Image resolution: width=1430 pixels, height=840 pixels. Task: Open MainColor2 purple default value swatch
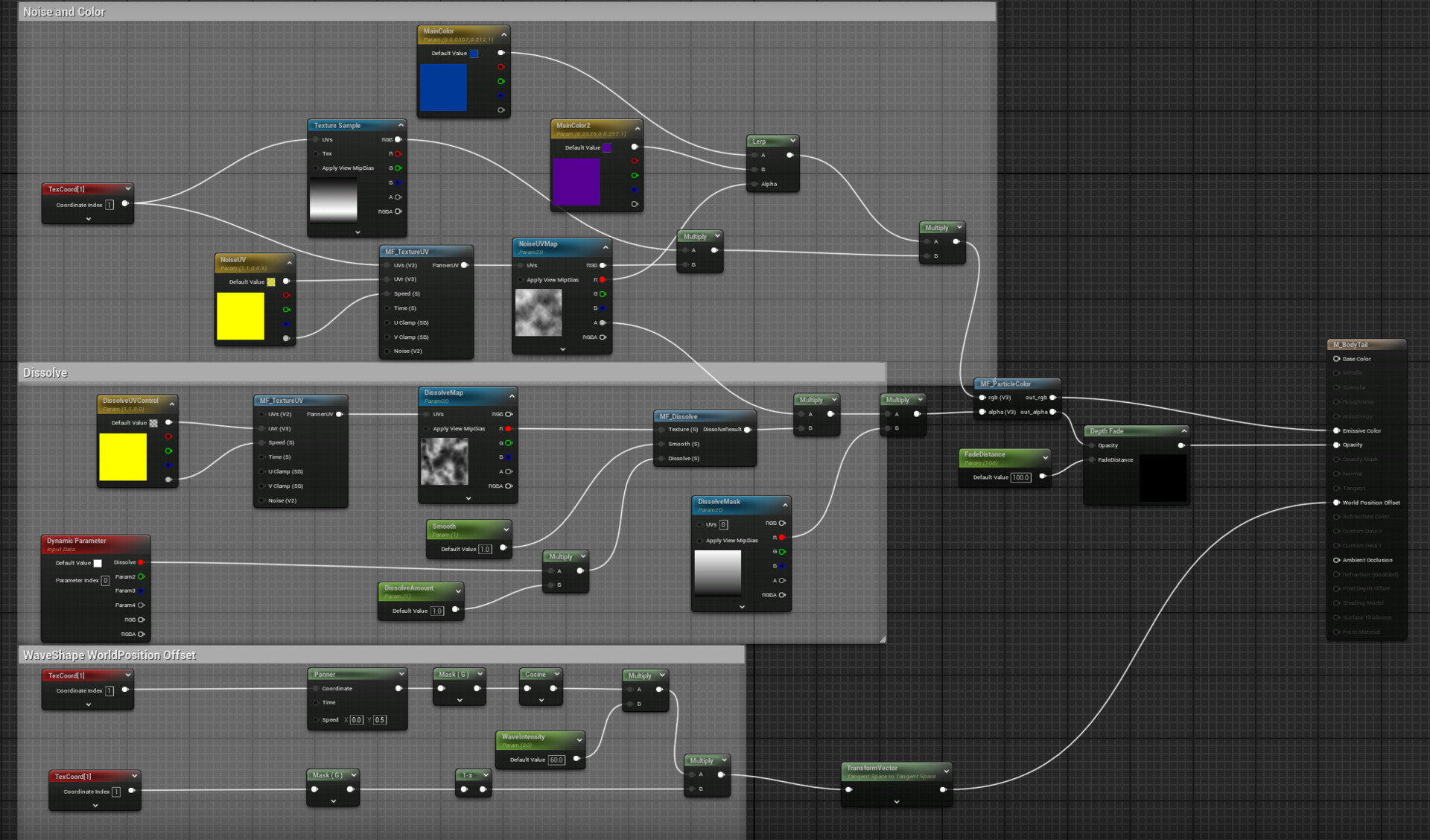607,147
